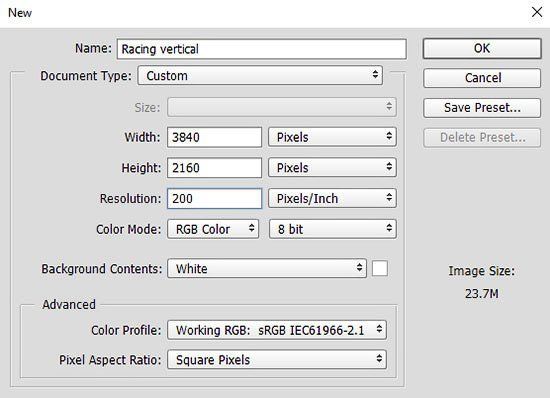Open the Width units Pixels dropdown
Screen dimensions: 550x398
[332, 137]
